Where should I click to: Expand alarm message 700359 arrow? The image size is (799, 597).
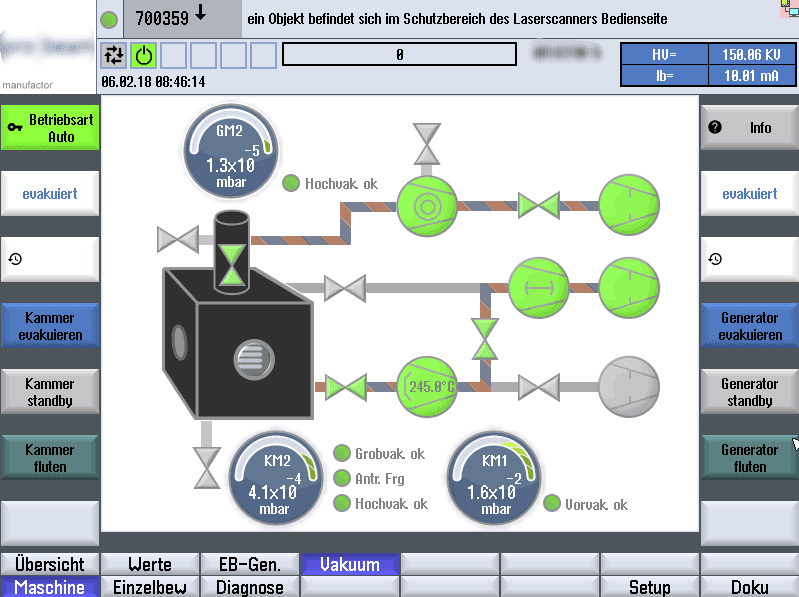tap(201, 15)
